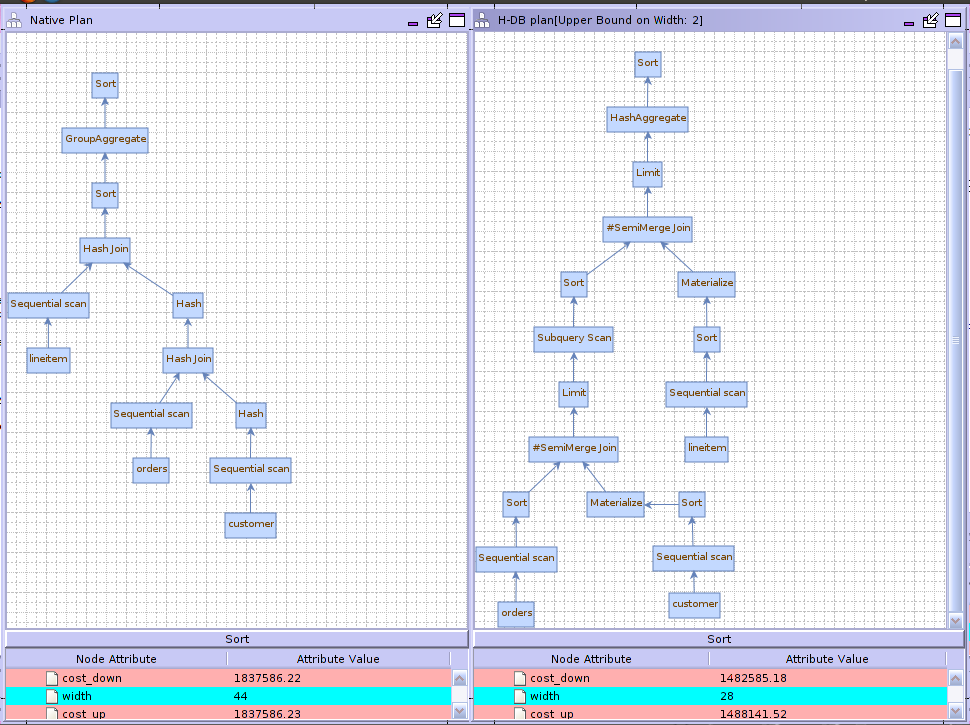Click up arrow of H-DB attribute table scrollbar
This screenshot has width=970, height=725.
[x=955, y=679]
